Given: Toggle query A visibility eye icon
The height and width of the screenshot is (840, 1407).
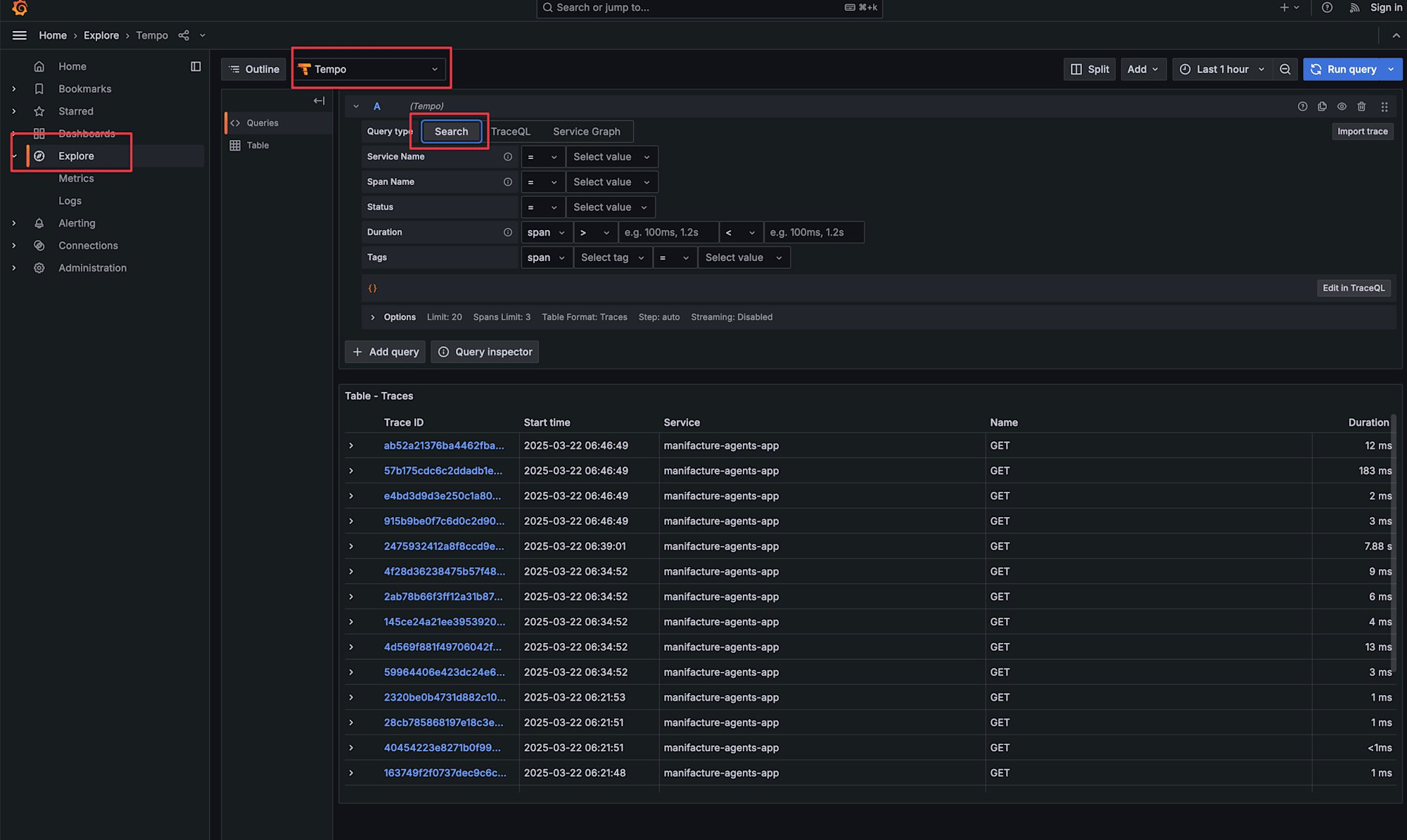Looking at the screenshot, I should (x=1342, y=106).
